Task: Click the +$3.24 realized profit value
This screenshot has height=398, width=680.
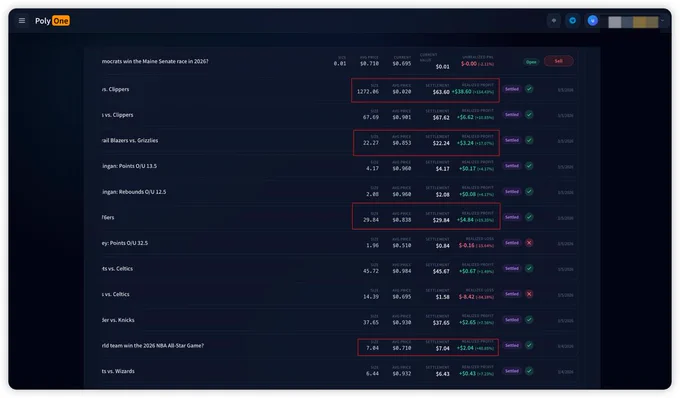Action: tap(465, 143)
